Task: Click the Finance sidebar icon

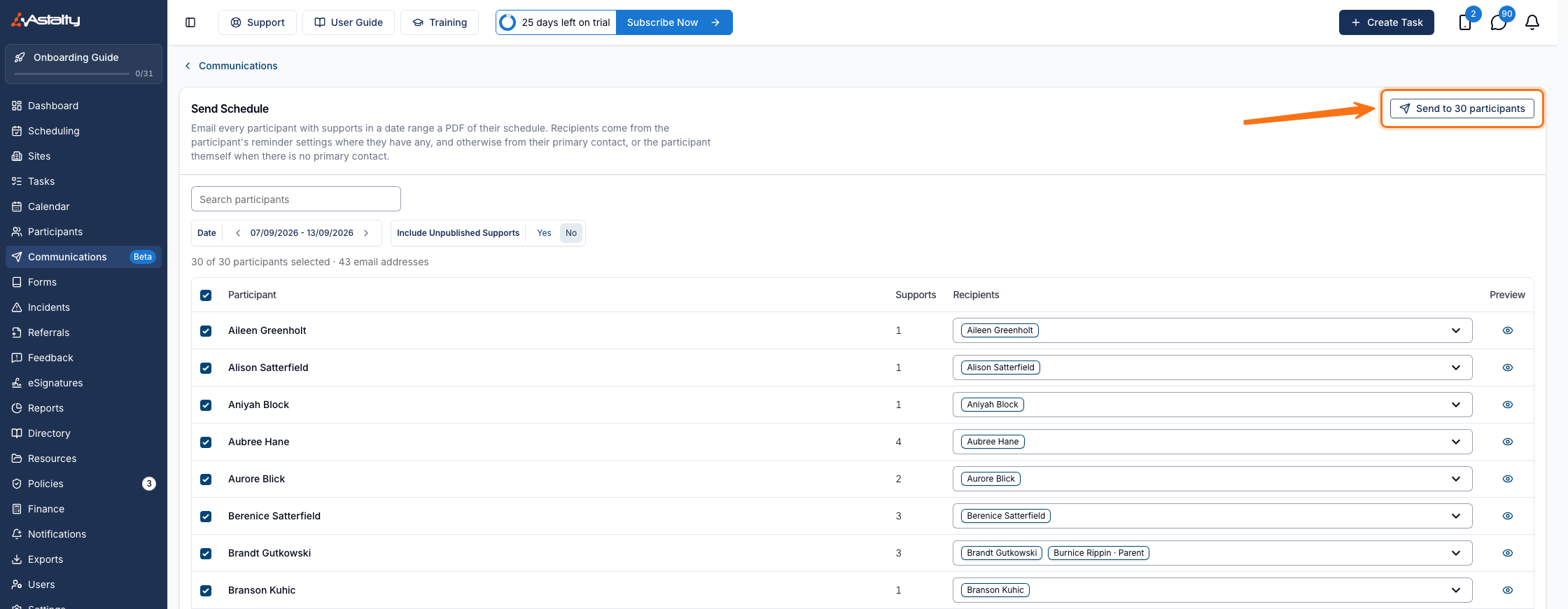Action: click(x=17, y=509)
